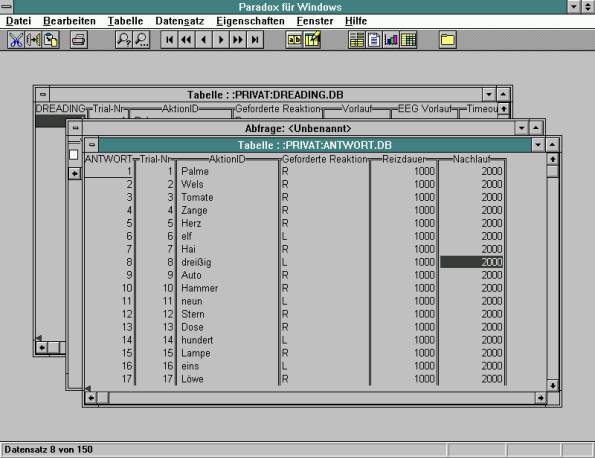Click the locate field value magnifier icon
The width and height of the screenshot is (595, 458).
tap(124, 40)
